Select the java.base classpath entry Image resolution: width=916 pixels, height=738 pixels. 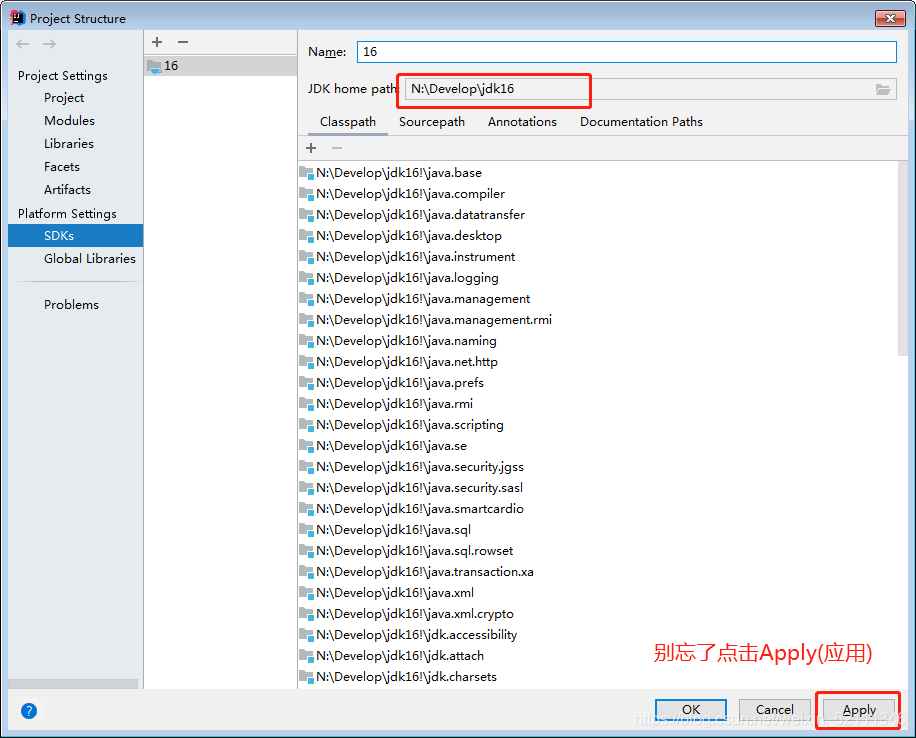point(400,172)
